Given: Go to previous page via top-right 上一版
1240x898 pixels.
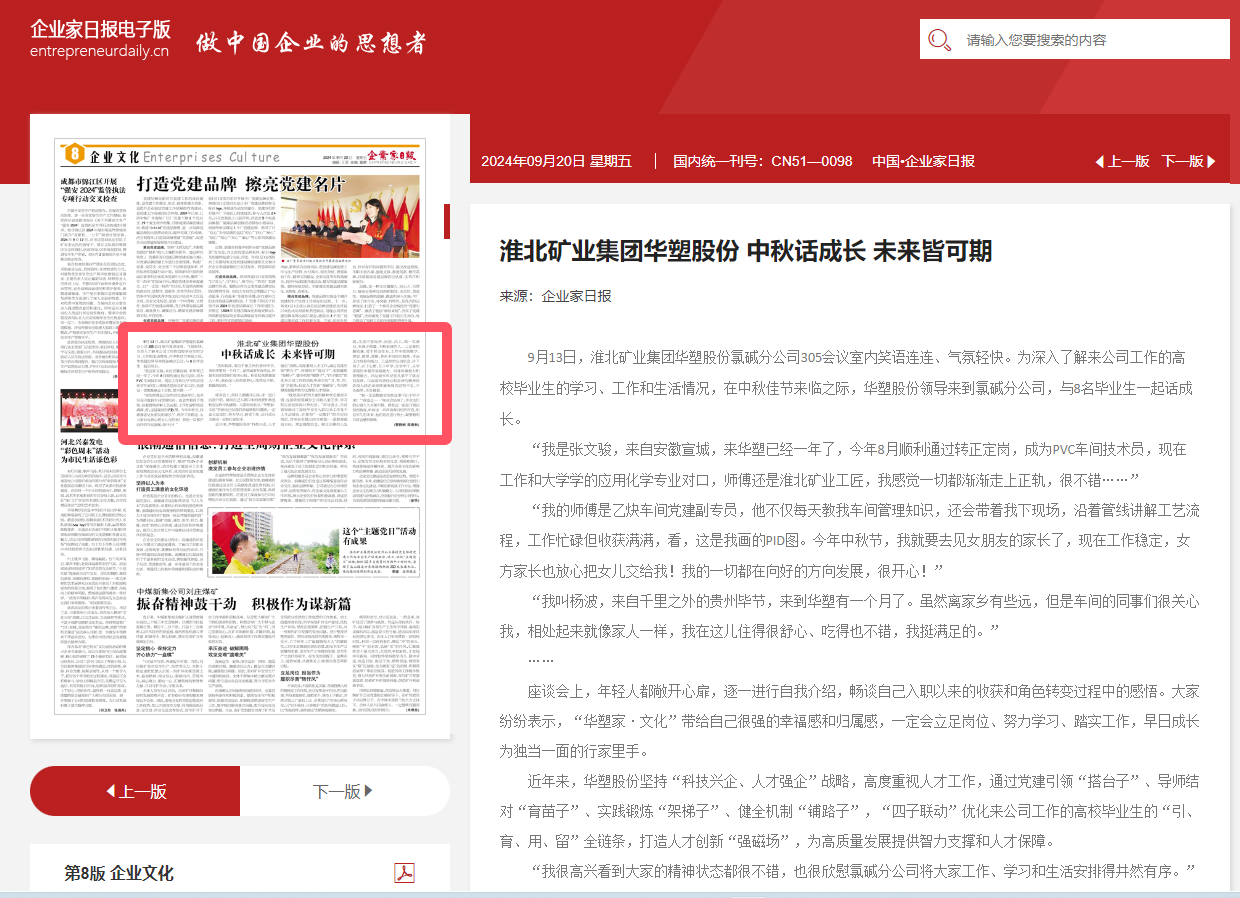Looking at the screenshot, I should pyautogui.click(x=1122, y=161).
